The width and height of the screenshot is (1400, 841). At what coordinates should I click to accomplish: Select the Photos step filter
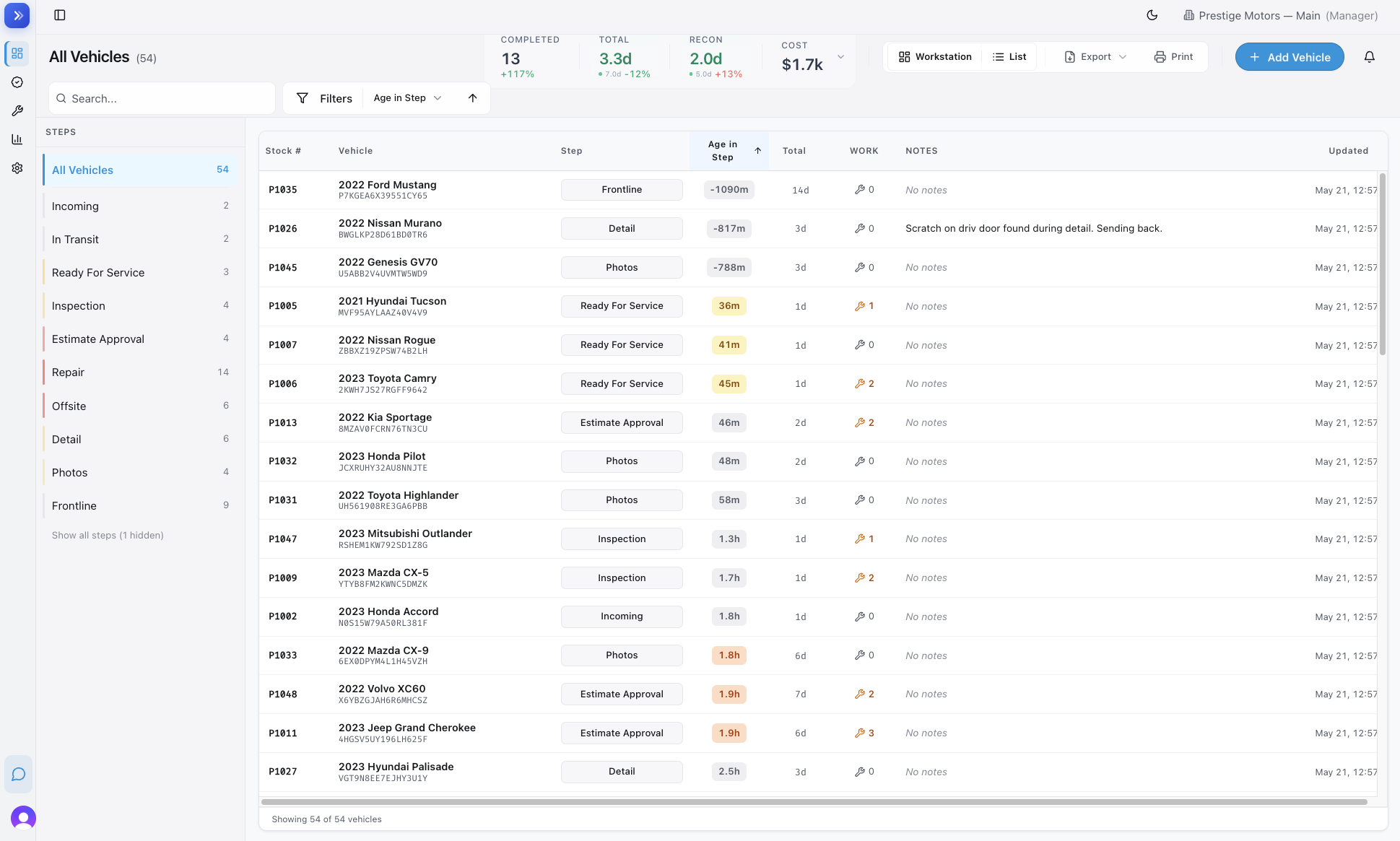pos(140,473)
